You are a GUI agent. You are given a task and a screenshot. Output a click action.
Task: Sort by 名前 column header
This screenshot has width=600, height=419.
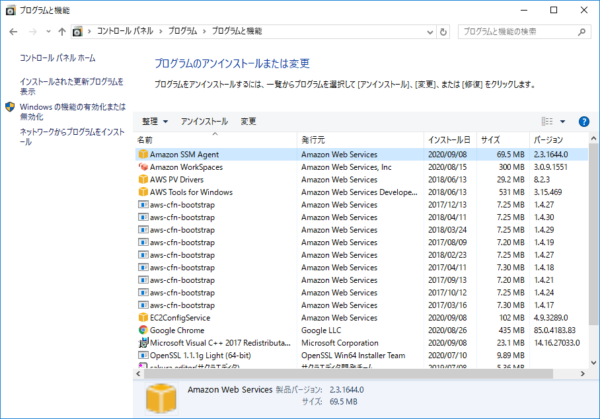pyautogui.click(x=215, y=140)
